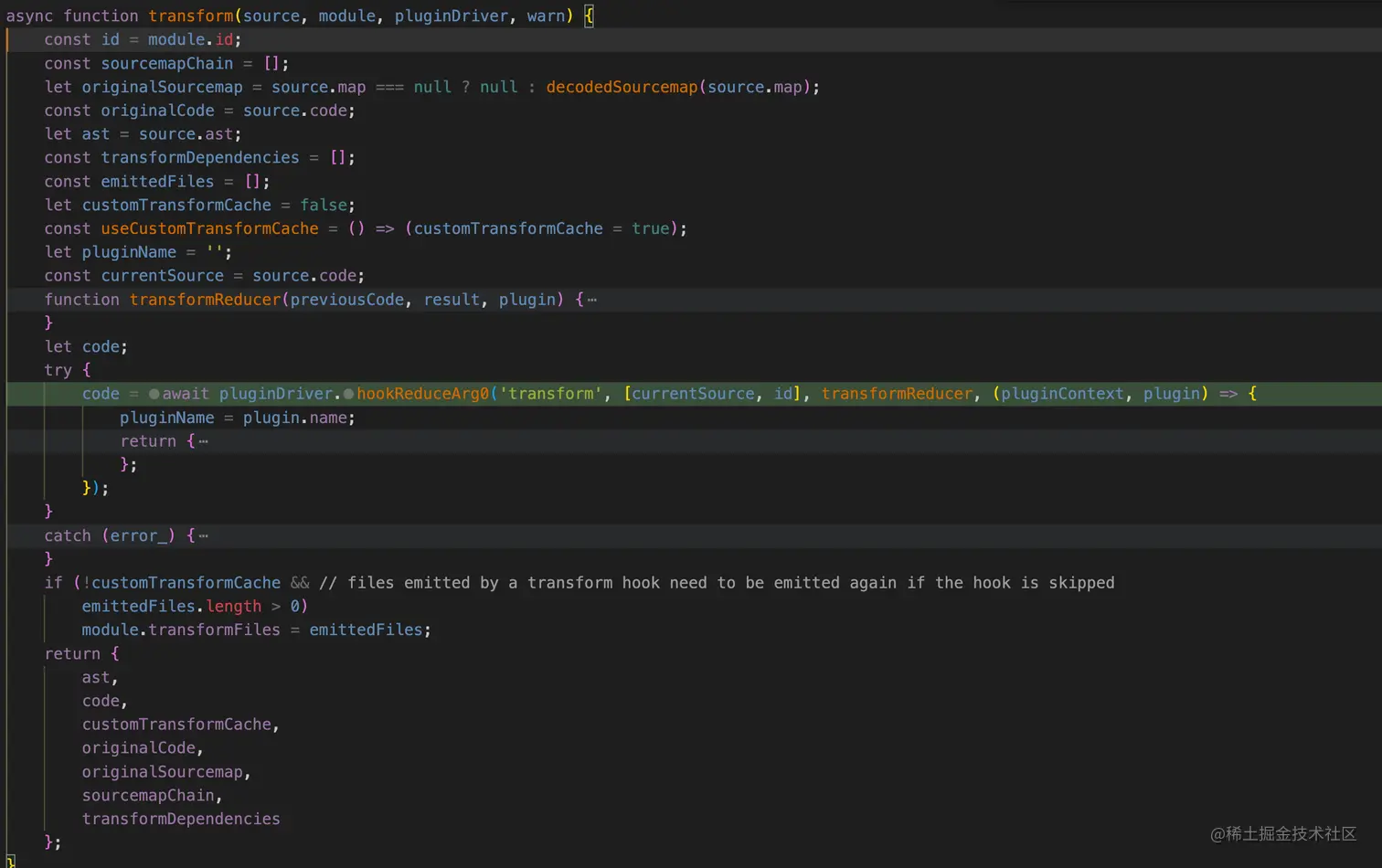Click 'transformReducer' in the function declaration line
1382x868 pixels.
(x=206, y=300)
